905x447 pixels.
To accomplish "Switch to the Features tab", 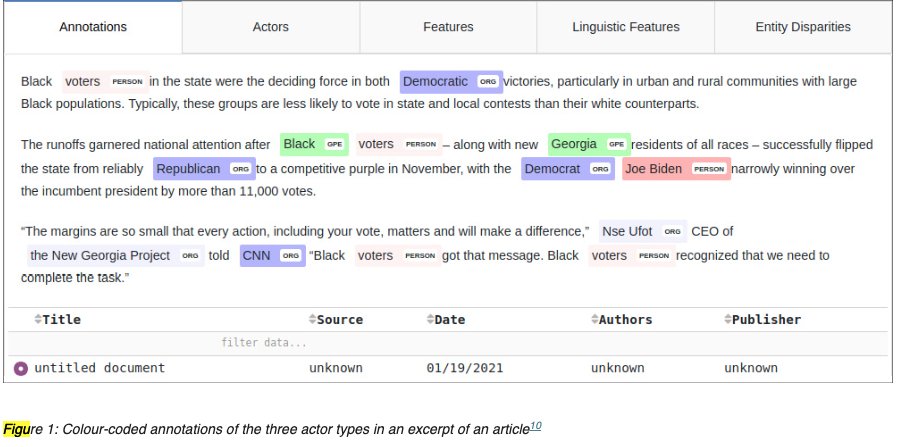I will [x=448, y=27].
